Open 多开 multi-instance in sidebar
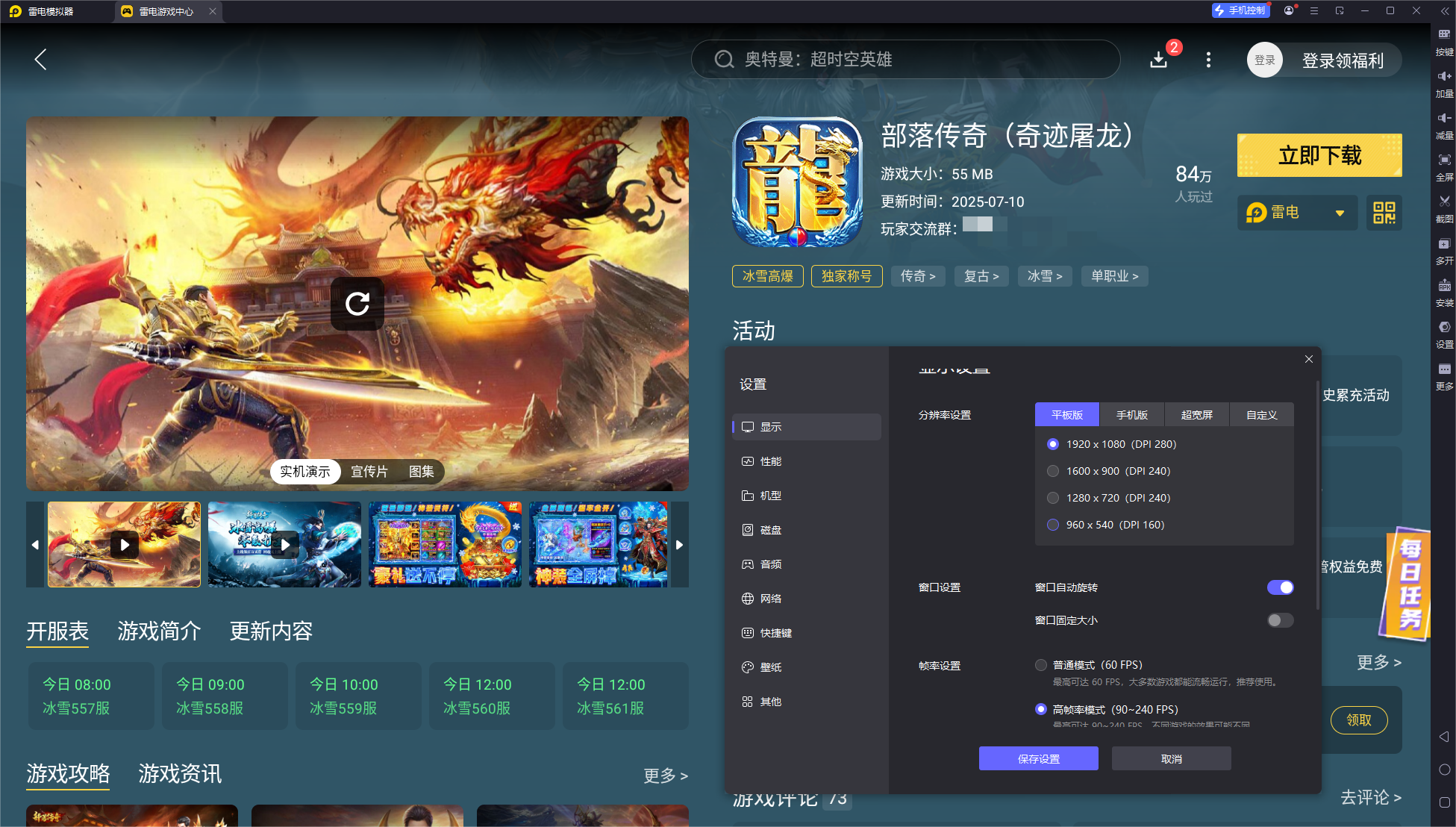This screenshot has height=827, width=1456. [1444, 252]
